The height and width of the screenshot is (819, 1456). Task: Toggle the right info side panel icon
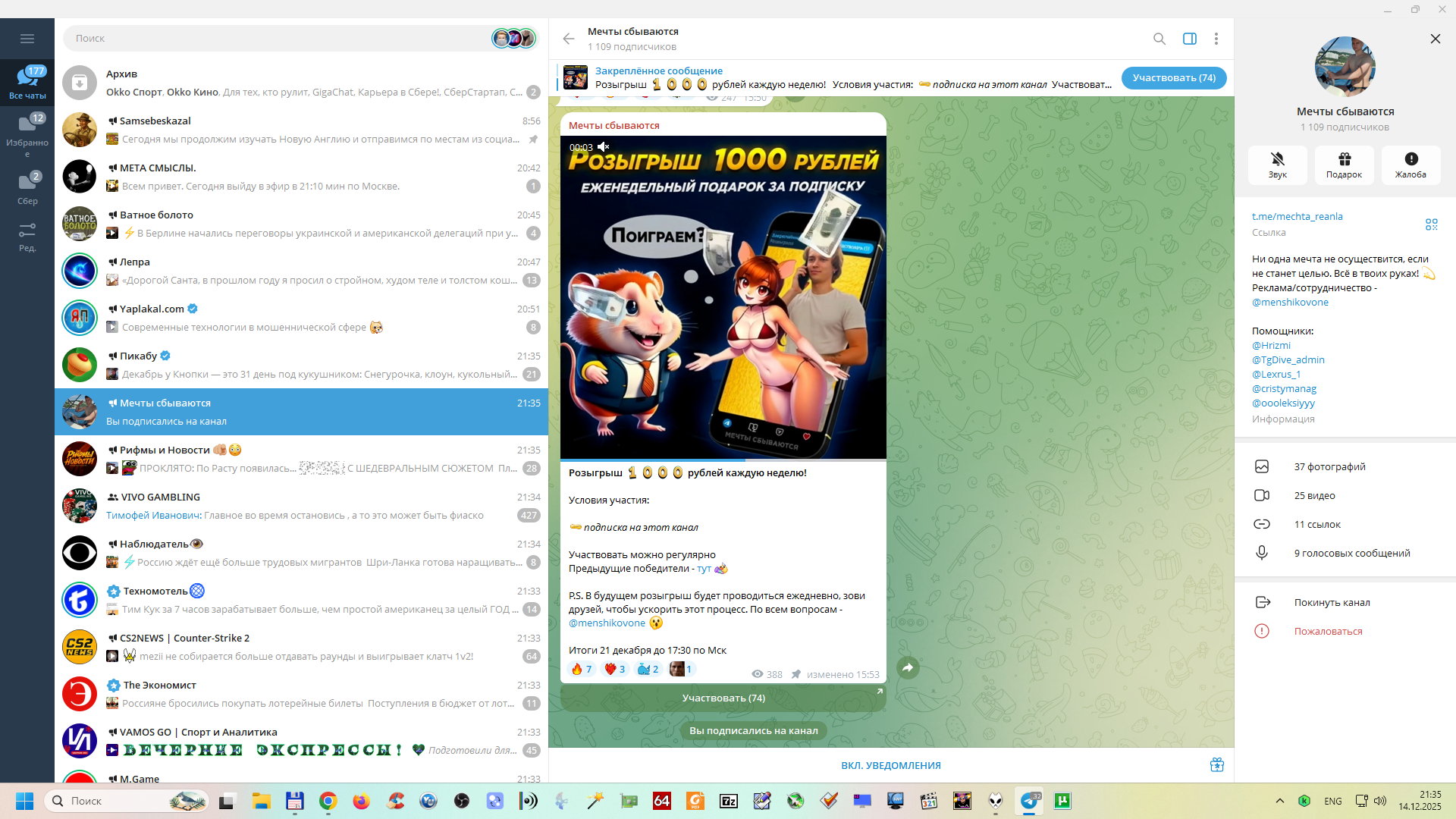coord(1189,39)
